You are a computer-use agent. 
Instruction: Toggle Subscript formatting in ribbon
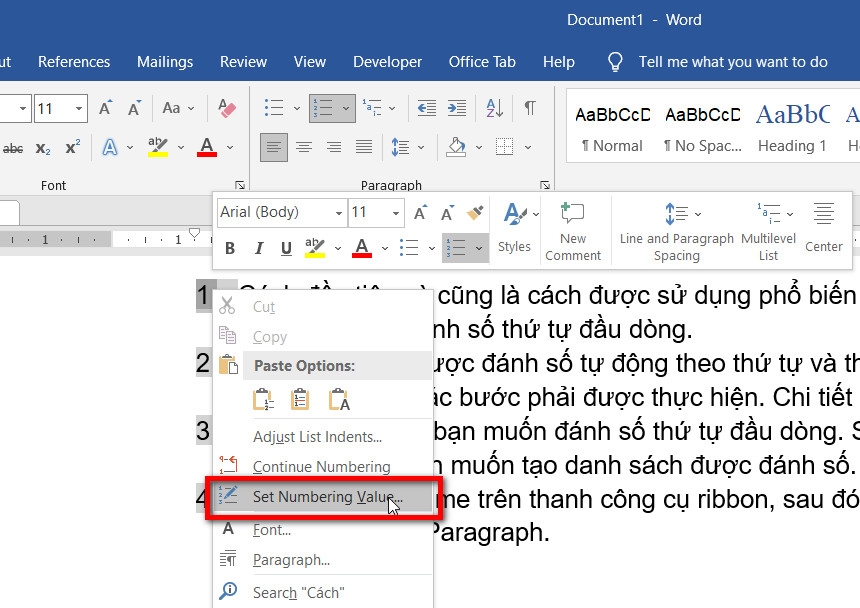pos(43,148)
